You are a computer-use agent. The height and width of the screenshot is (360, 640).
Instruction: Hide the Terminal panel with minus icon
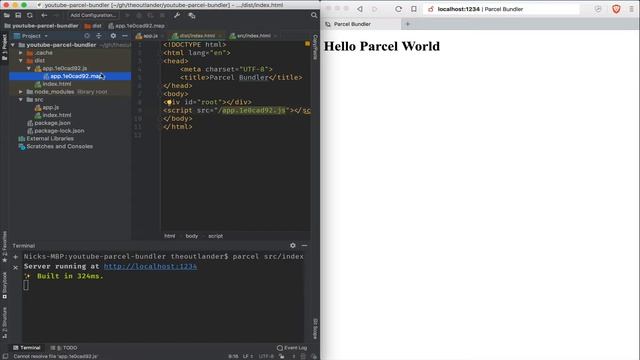pyautogui.click(x=304, y=245)
